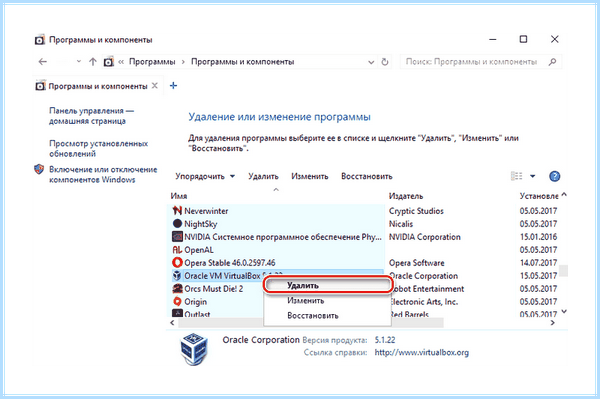Close the Программы и компоненты window
This screenshot has width=600, height=399.
pyautogui.click(x=554, y=39)
